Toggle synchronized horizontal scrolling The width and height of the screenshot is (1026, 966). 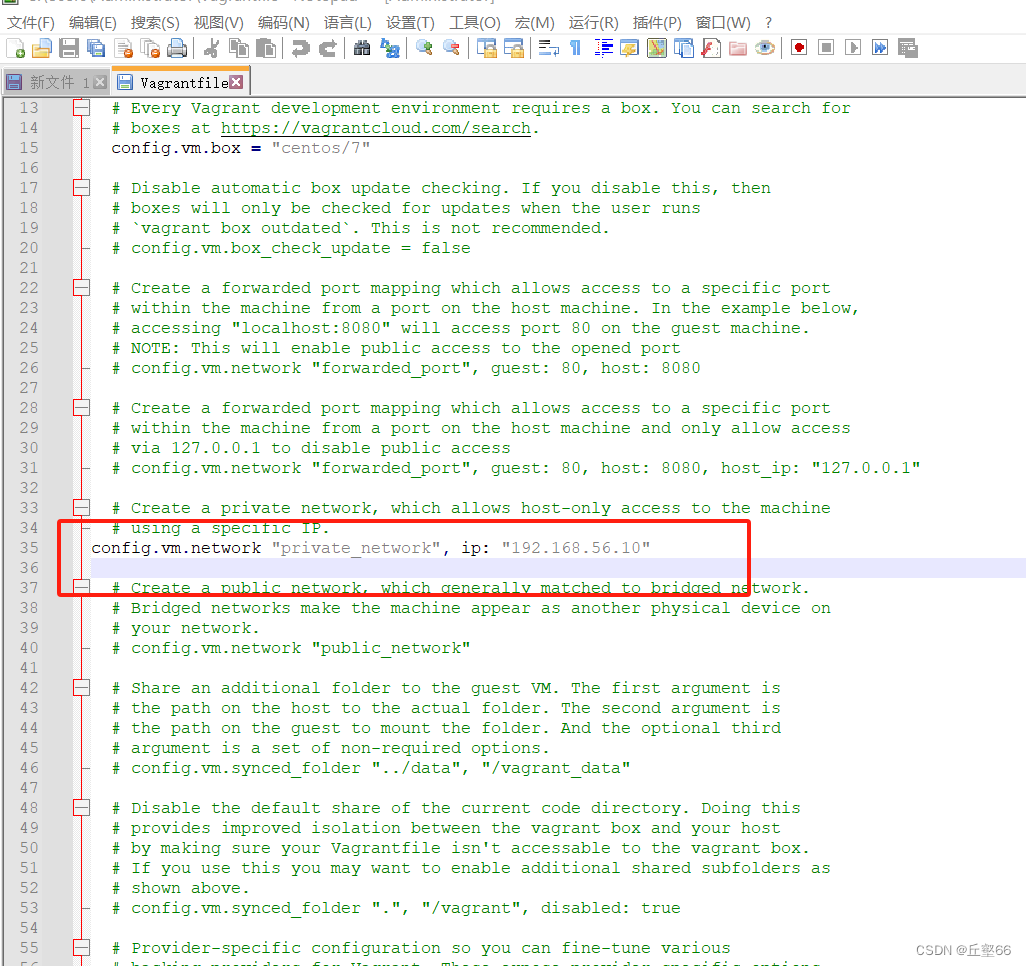point(514,48)
